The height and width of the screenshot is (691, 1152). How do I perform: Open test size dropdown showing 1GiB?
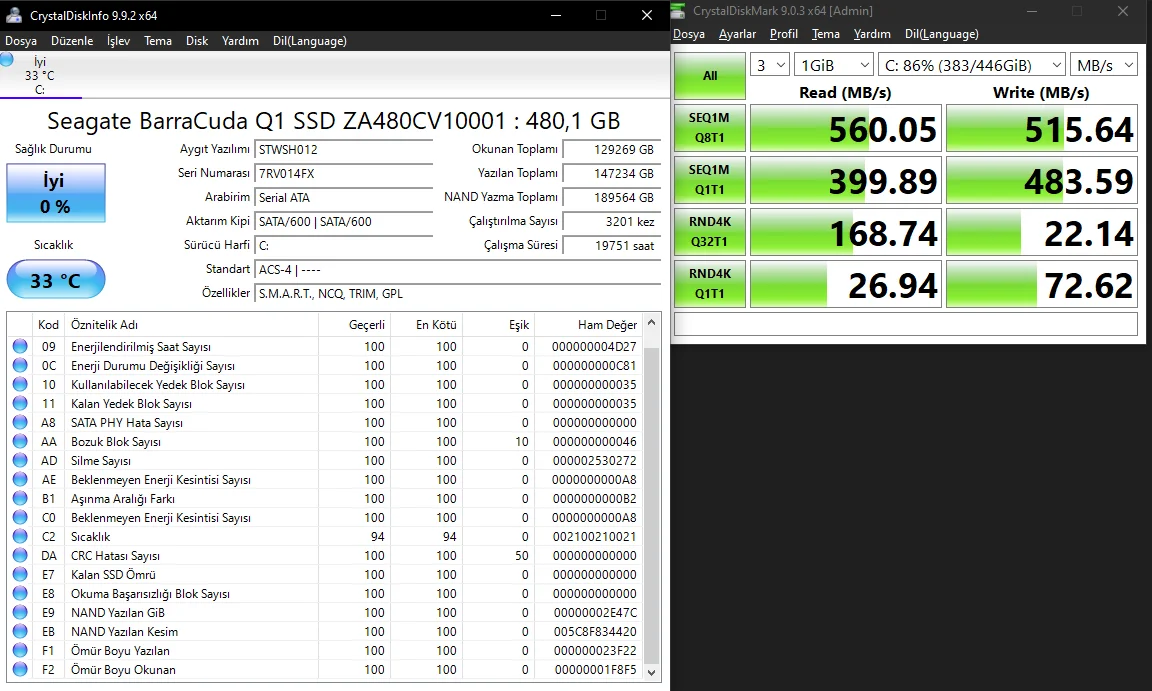pos(834,65)
